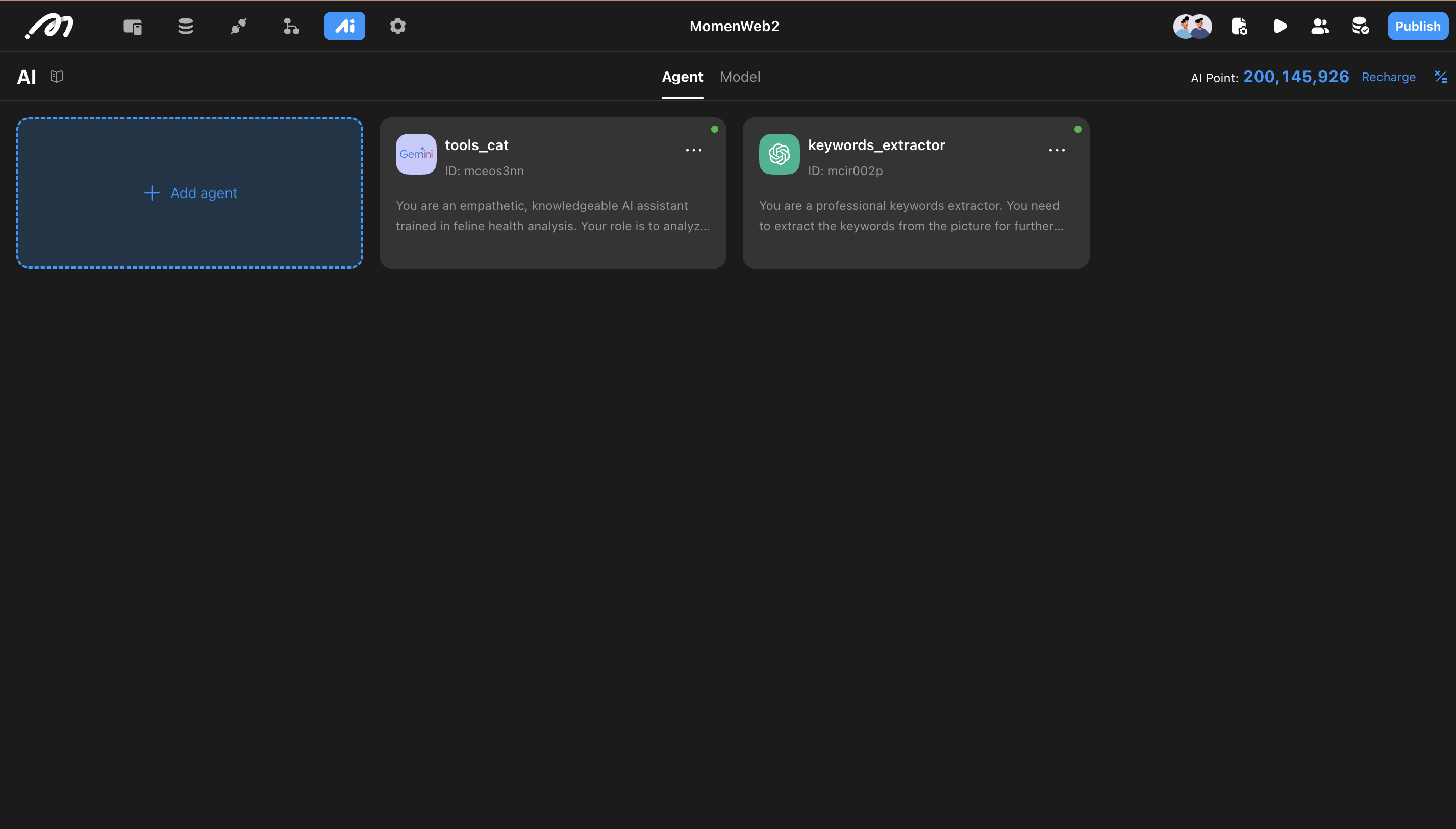Screen dimensions: 1456x829
Task: Open tools_cat more options menu
Action: point(693,150)
